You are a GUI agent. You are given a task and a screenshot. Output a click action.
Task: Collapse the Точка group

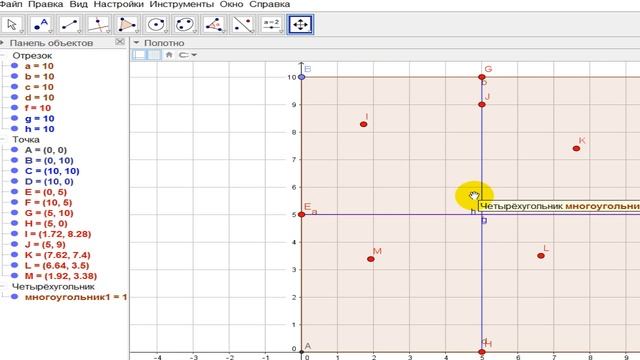(x=2, y=140)
